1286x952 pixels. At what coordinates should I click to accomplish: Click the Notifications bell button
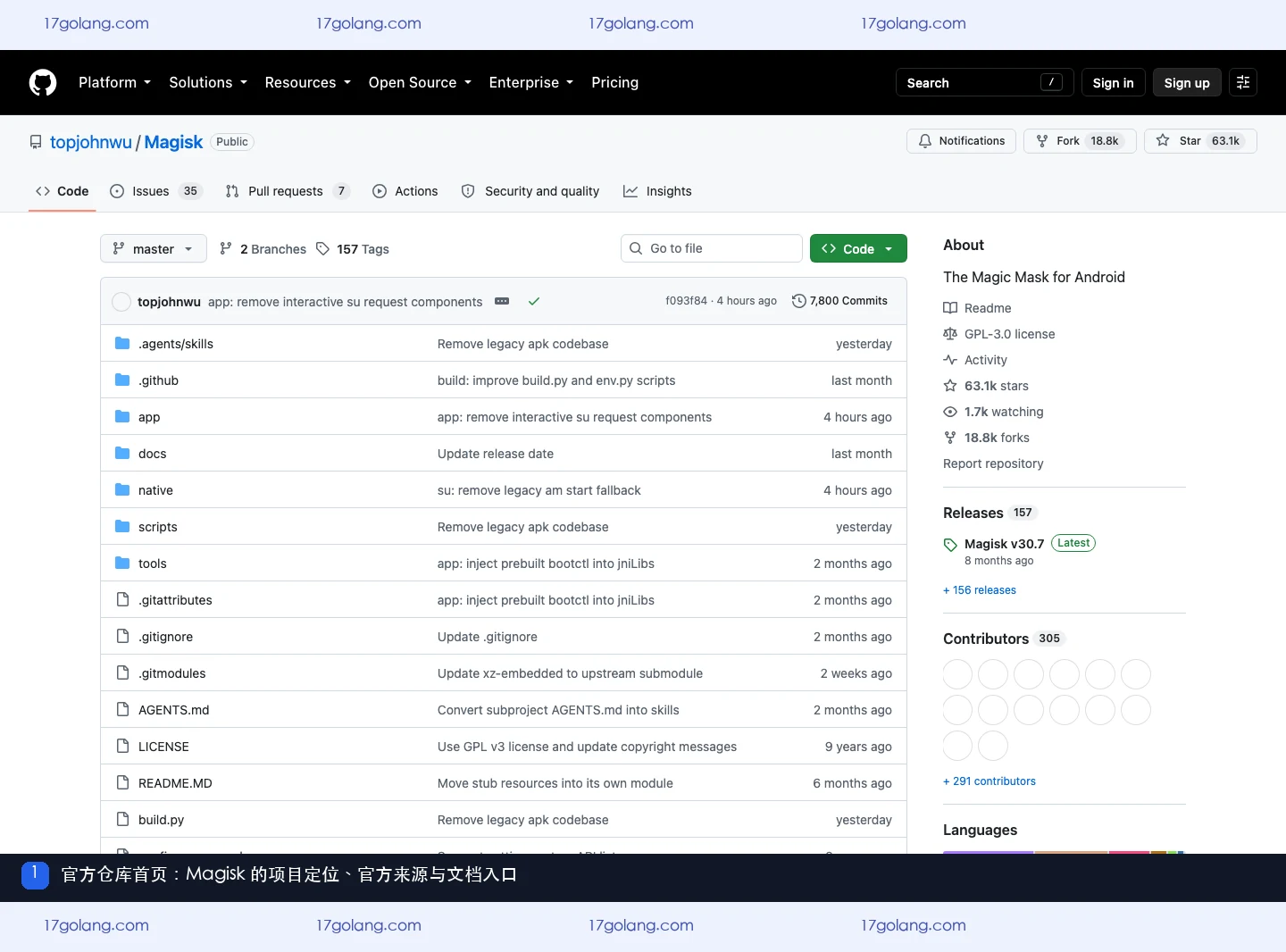point(961,141)
